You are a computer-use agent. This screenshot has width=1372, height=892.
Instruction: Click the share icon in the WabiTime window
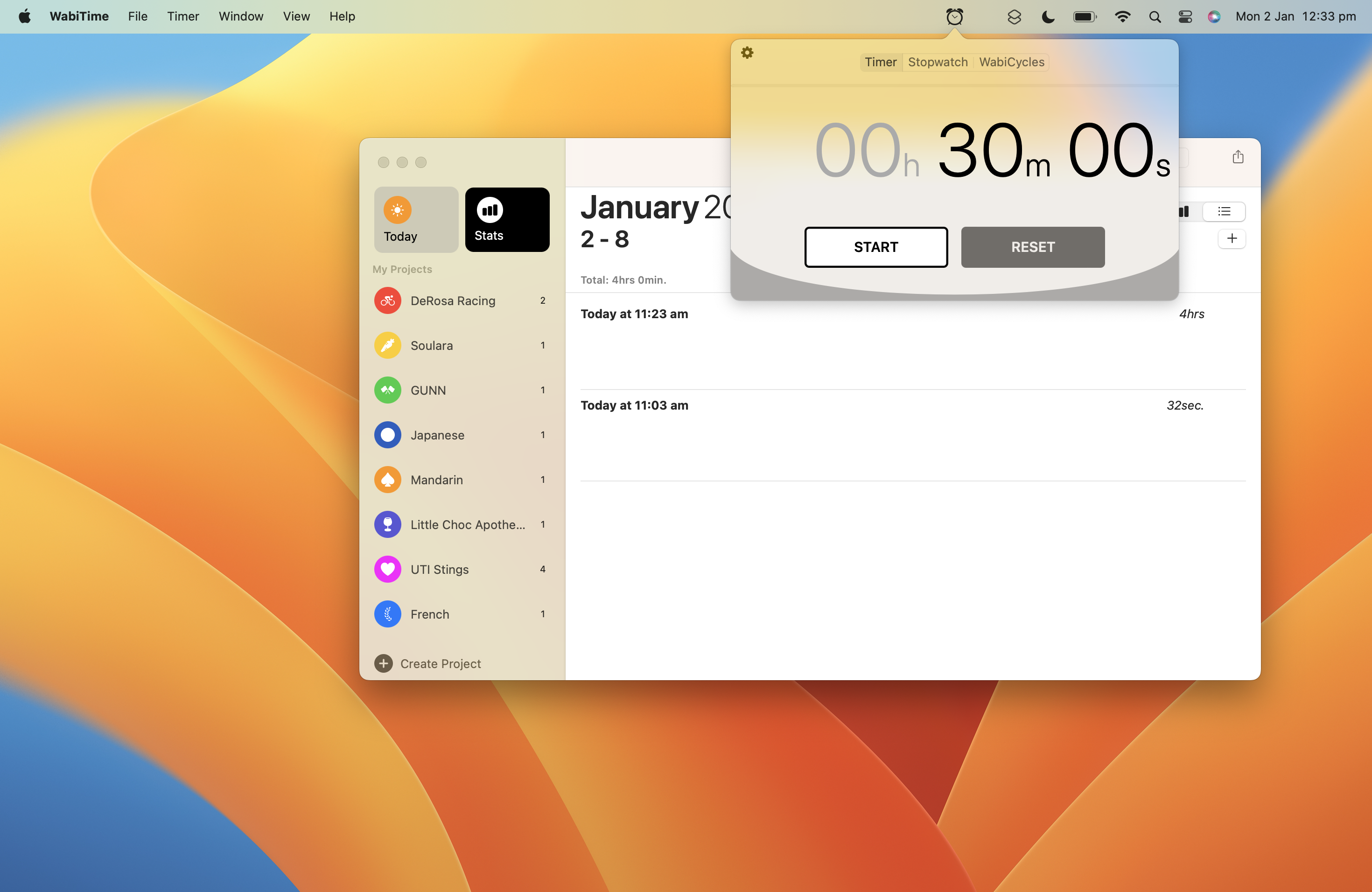click(1238, 157)
